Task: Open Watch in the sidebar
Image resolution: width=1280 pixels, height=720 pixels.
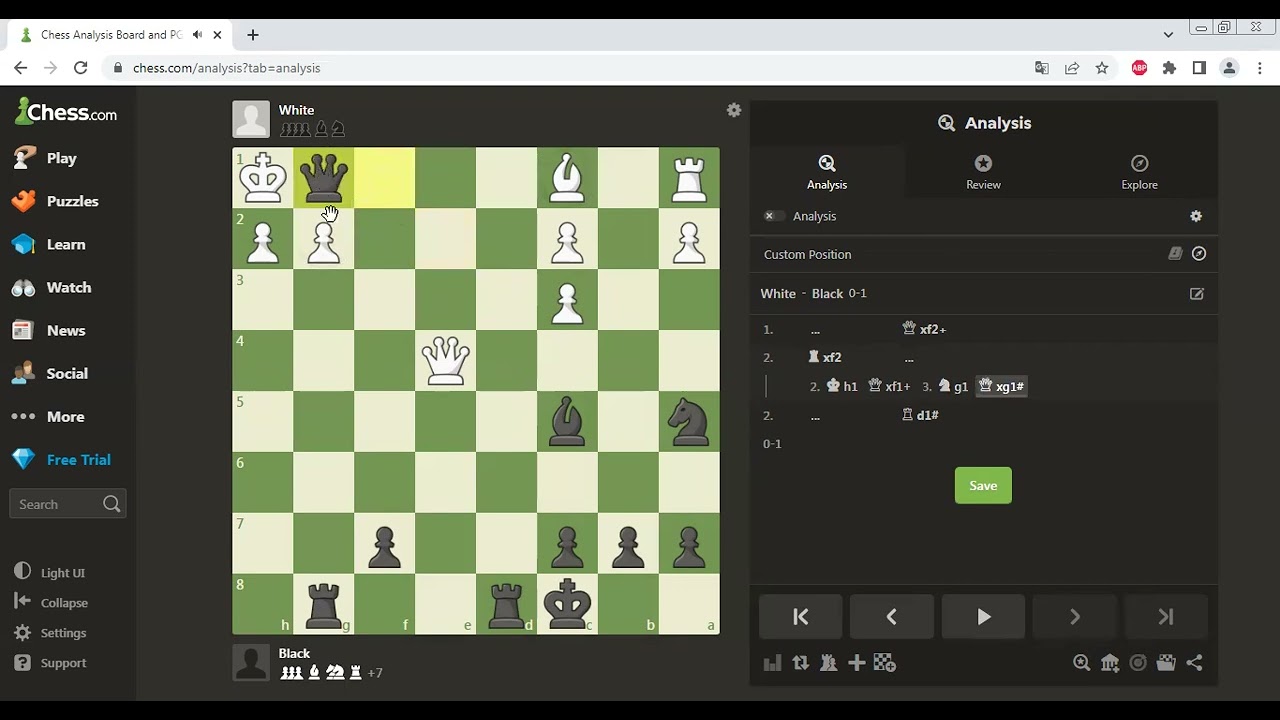Action: tap(51, 287)
